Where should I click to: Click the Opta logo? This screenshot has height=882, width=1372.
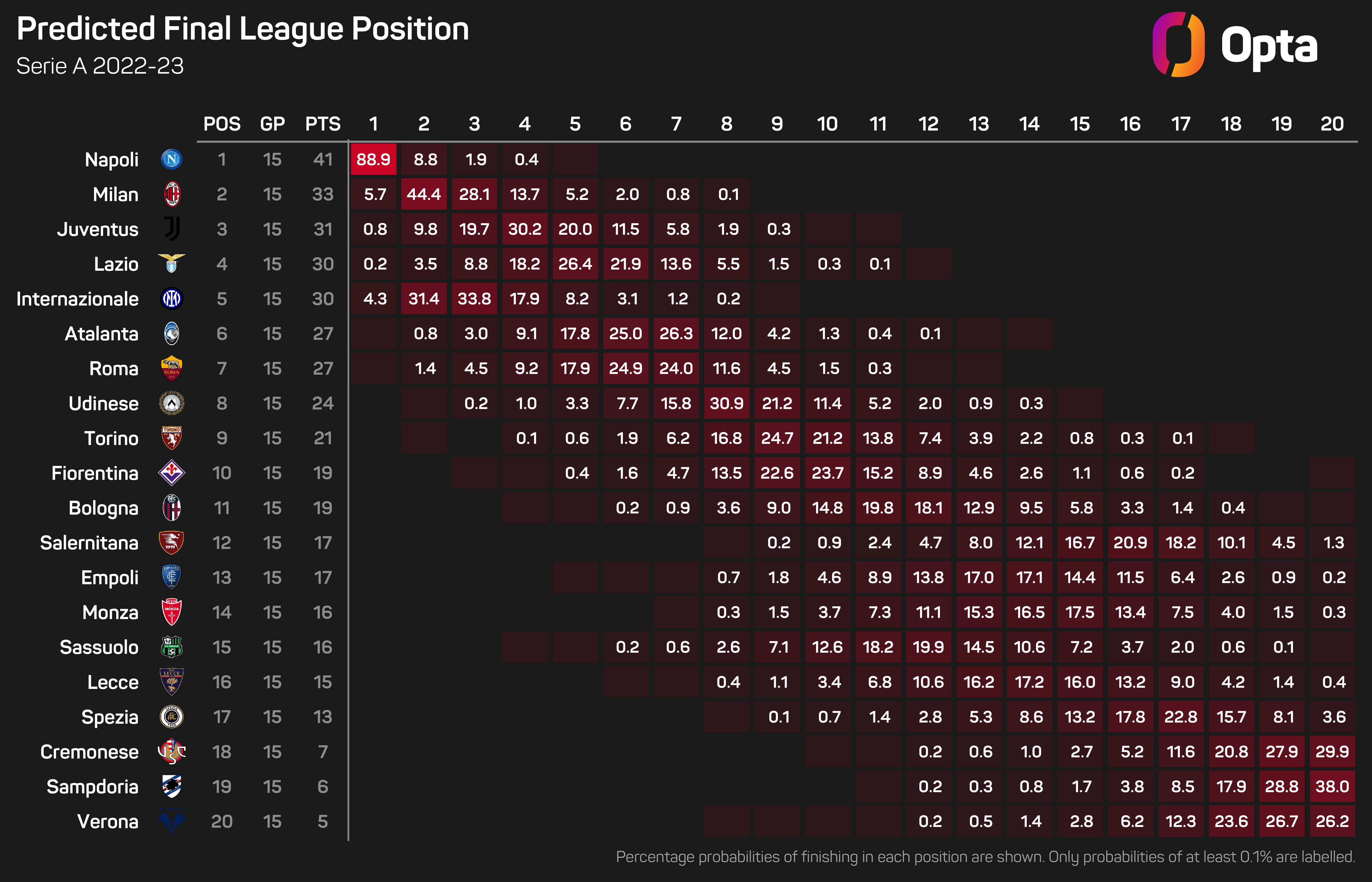pyautogui.click(x=1235, y=45)
